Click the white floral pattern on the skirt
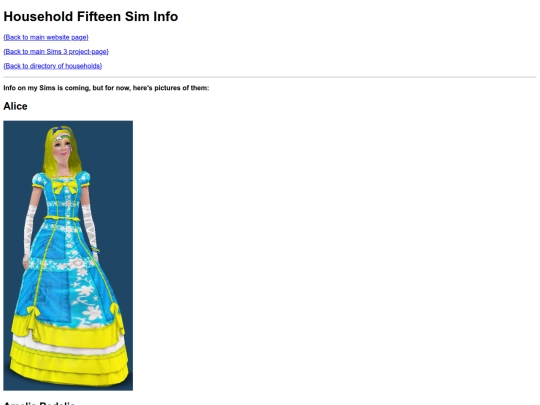 86,294
